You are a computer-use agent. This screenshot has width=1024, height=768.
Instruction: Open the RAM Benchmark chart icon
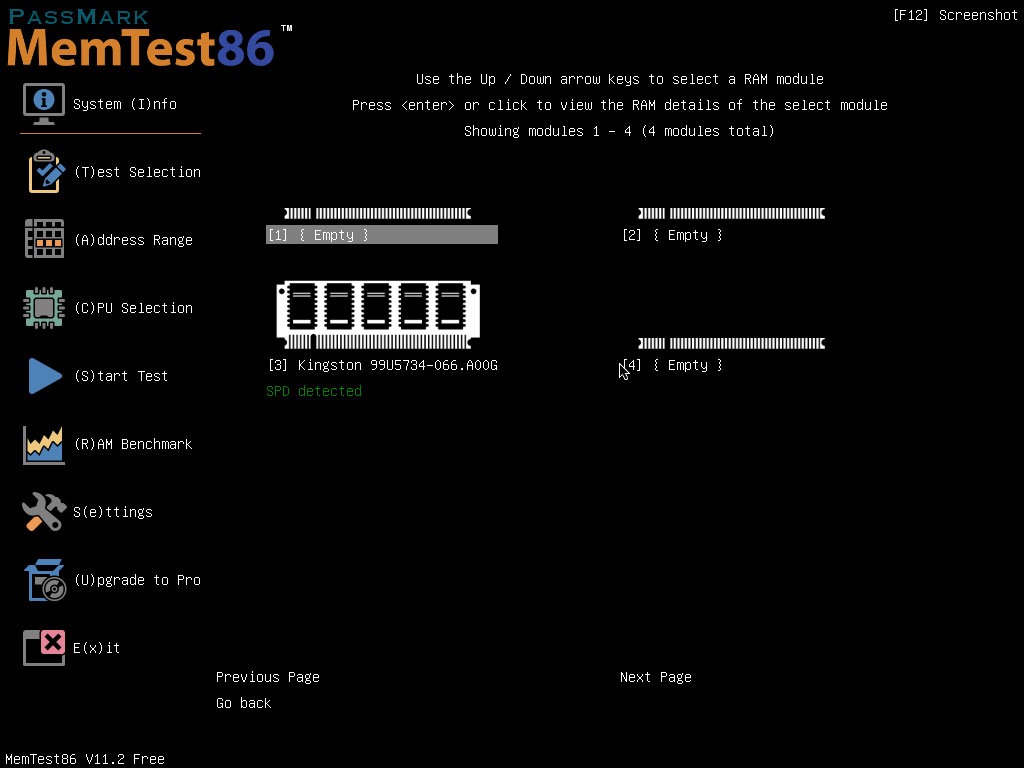[x=44, y=445]
